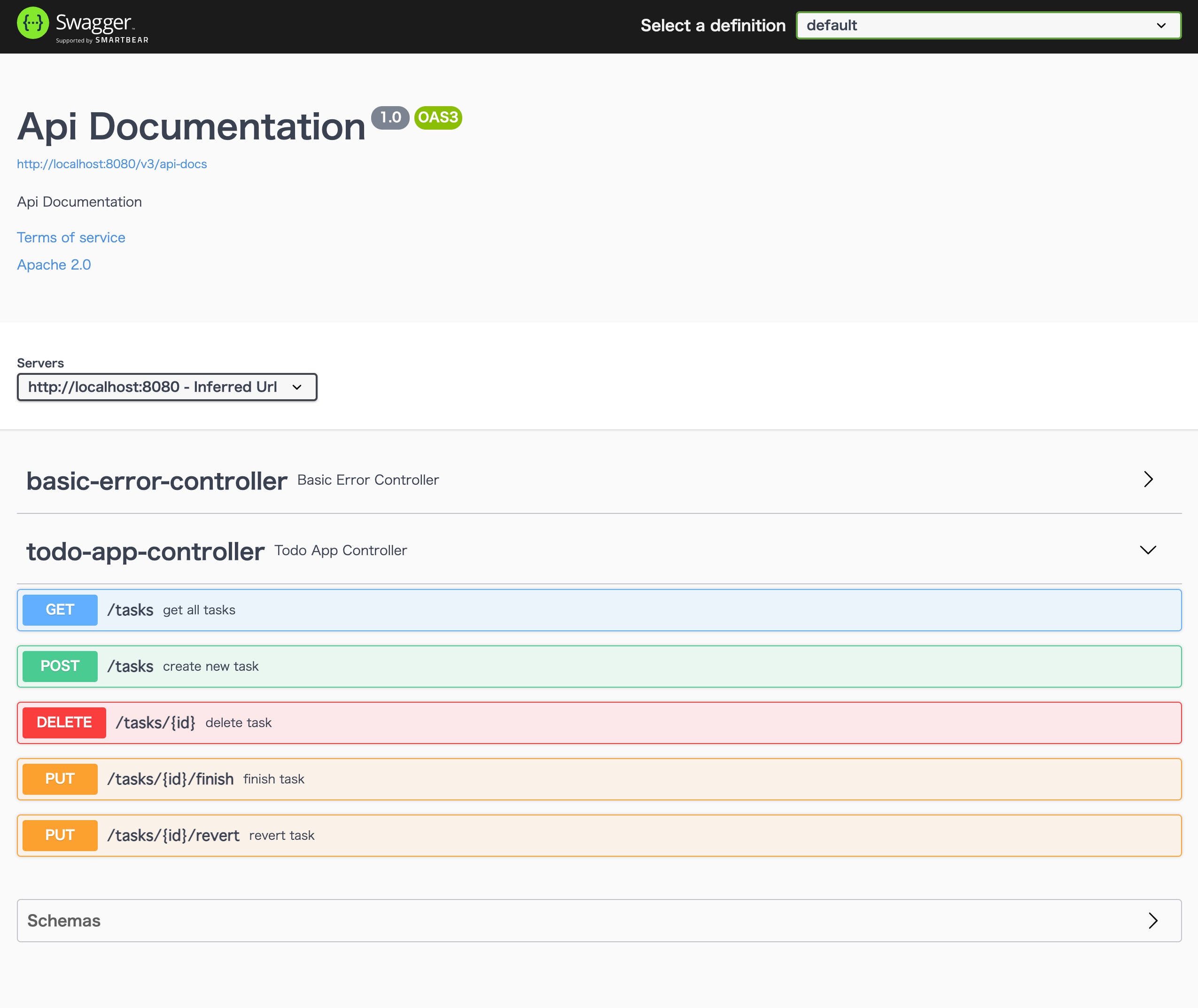
Task: Expand the DELETE /tasks/{id} operation
Action: (x=599, y=723)
